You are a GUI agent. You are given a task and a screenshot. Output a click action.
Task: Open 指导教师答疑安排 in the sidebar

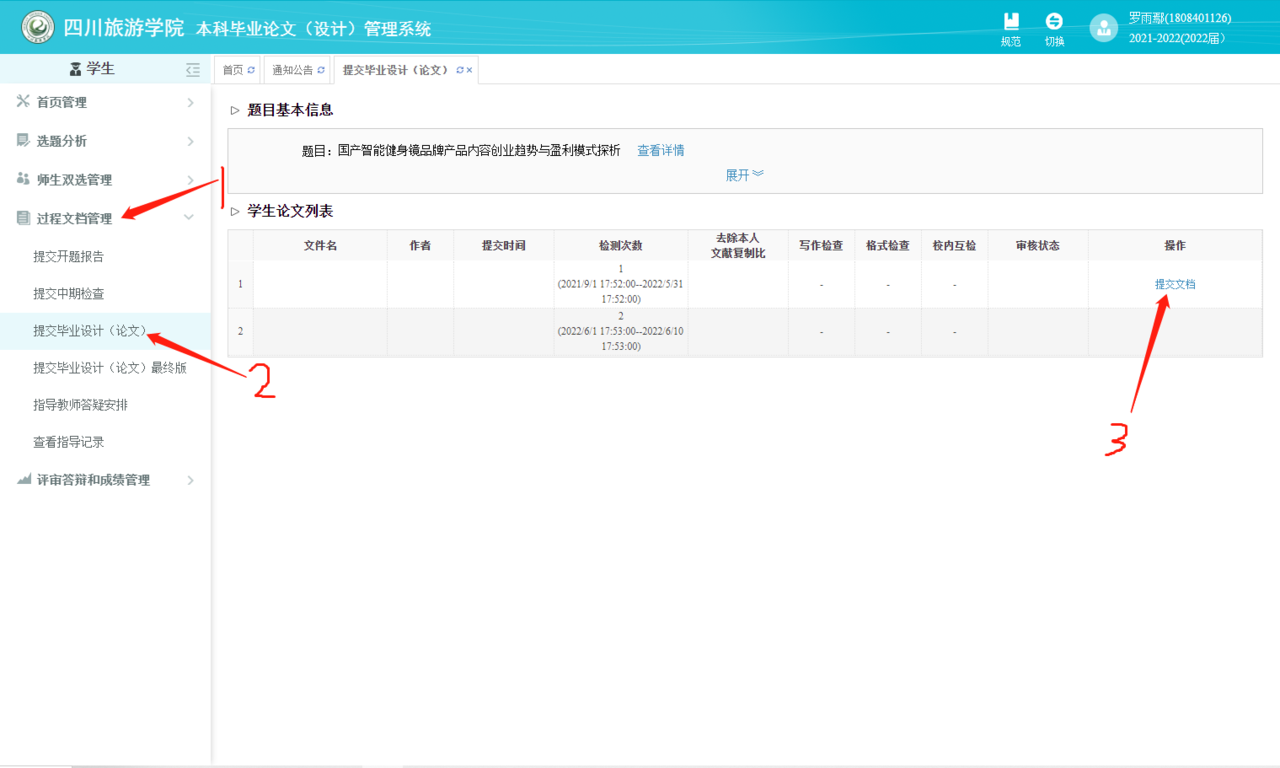[x=80, y=405]
